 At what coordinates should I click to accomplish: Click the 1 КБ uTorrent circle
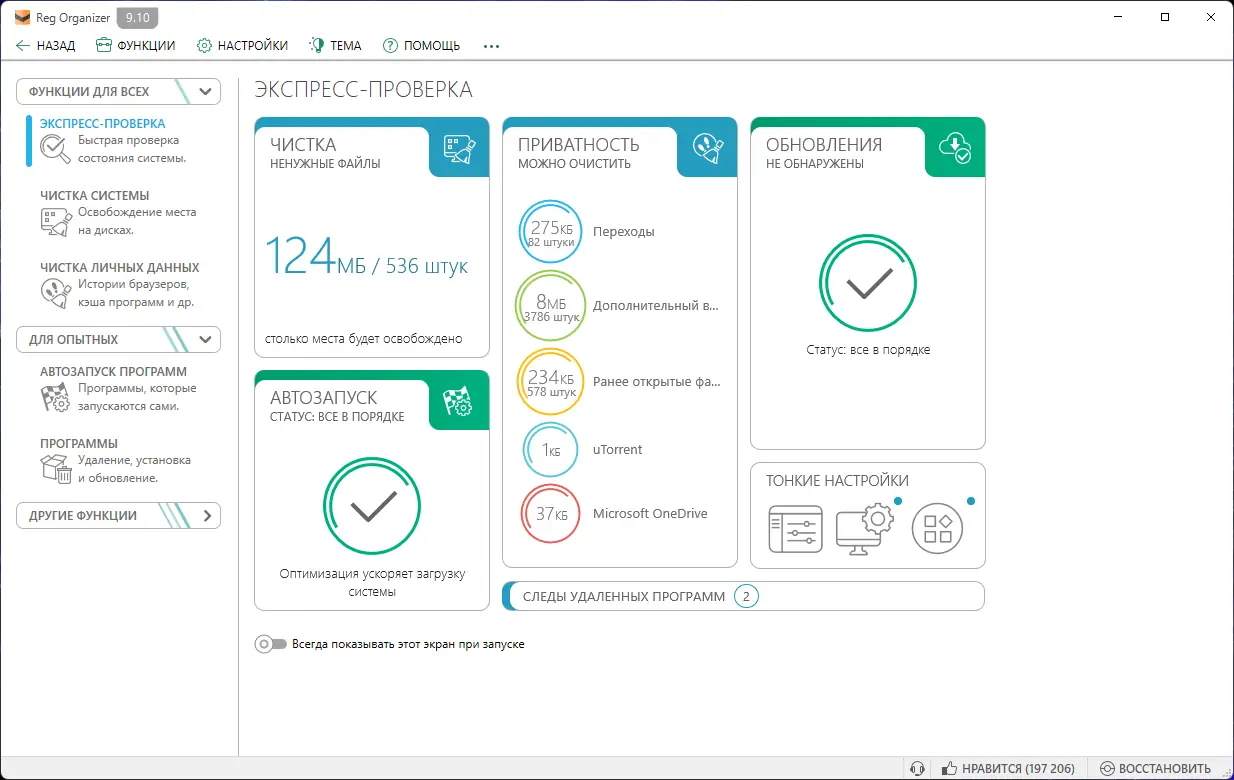click(x=551, y=450)
